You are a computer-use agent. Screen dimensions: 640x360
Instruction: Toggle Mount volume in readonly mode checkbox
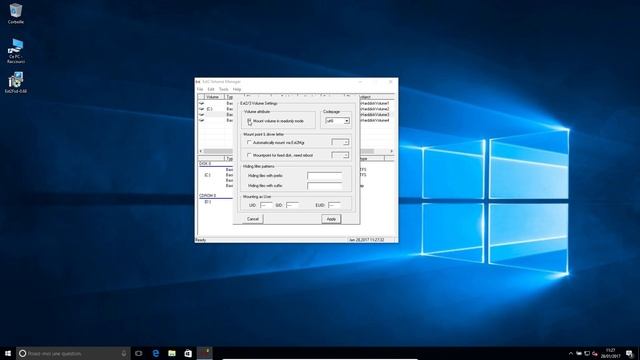tap(249, 121)
